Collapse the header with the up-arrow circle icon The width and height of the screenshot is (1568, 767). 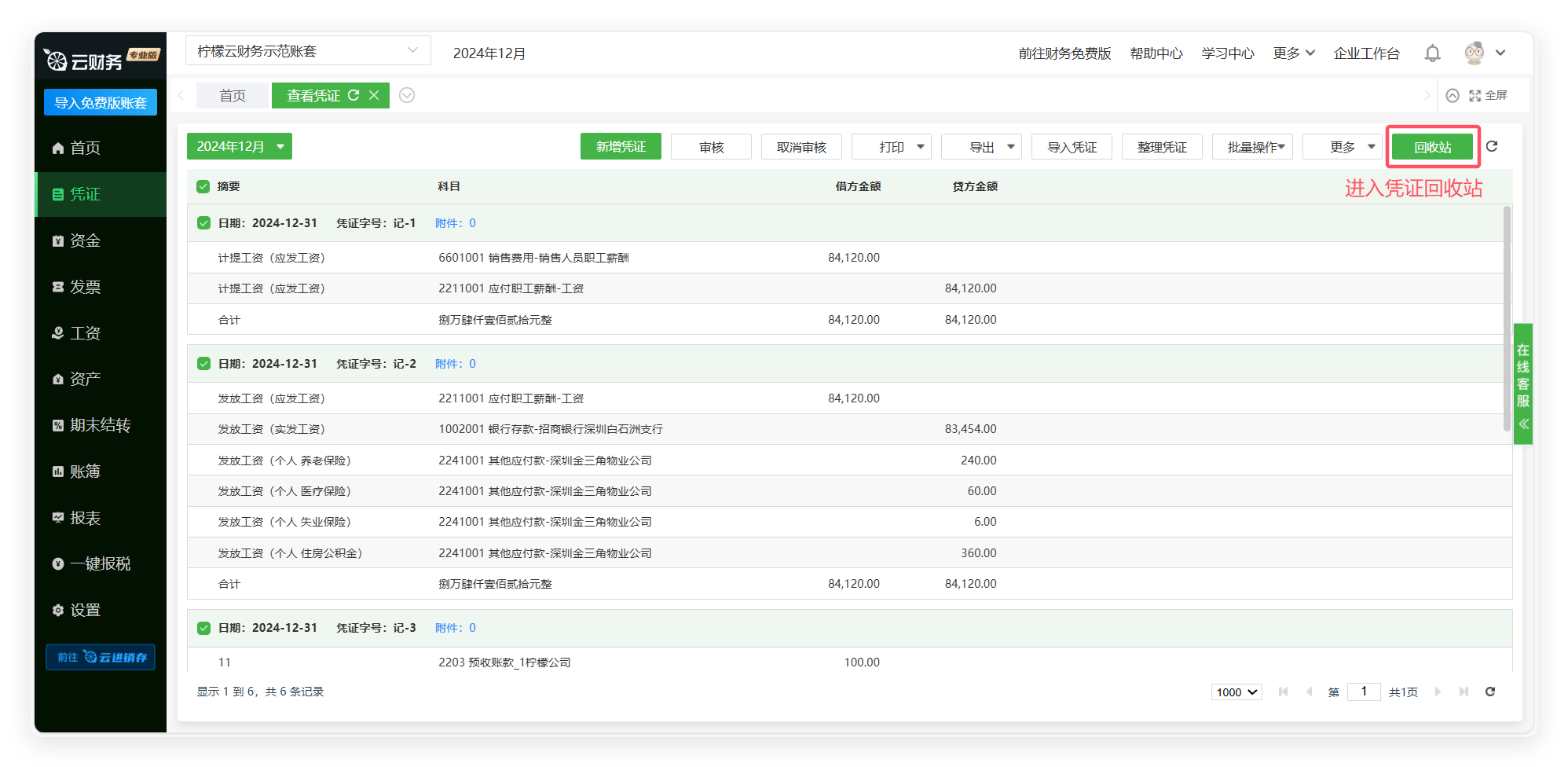coord(1453,95)
